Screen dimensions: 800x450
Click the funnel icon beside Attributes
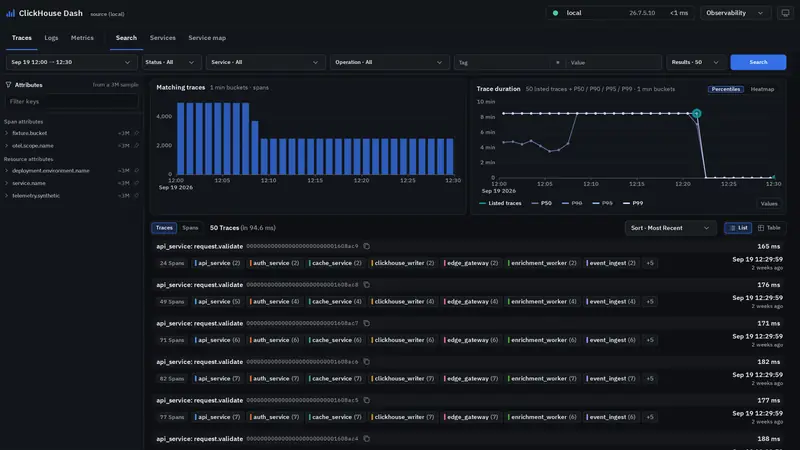(x=8, y=85)
